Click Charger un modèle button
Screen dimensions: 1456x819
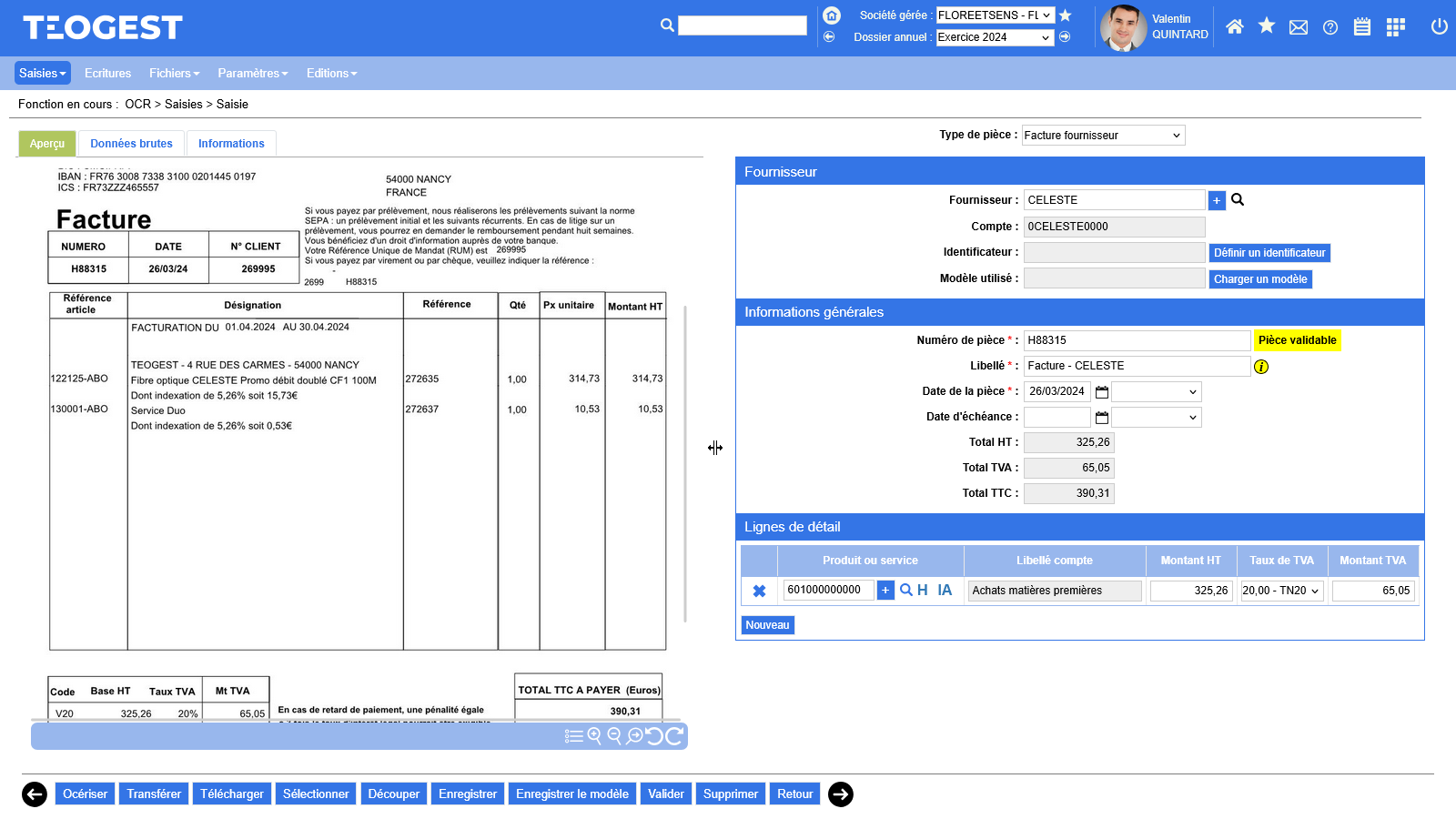[1260, 279]
